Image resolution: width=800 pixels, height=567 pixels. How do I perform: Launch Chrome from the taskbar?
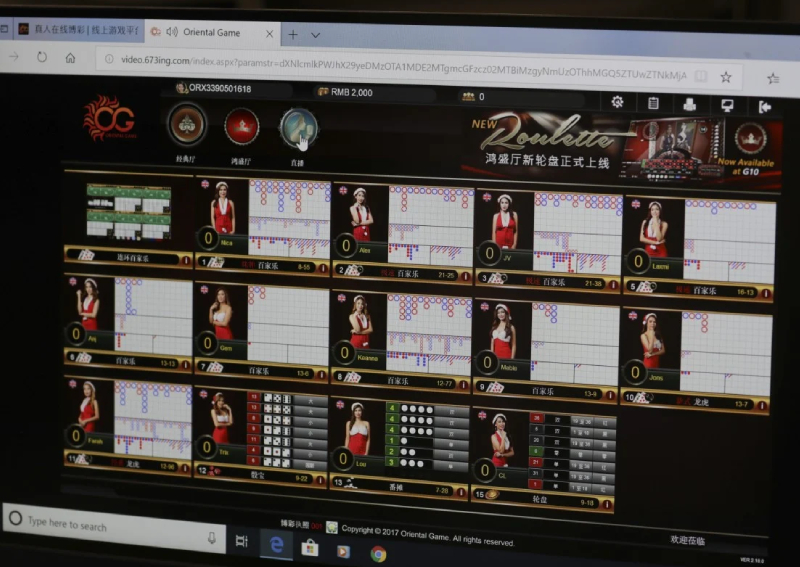pos(378,554)
